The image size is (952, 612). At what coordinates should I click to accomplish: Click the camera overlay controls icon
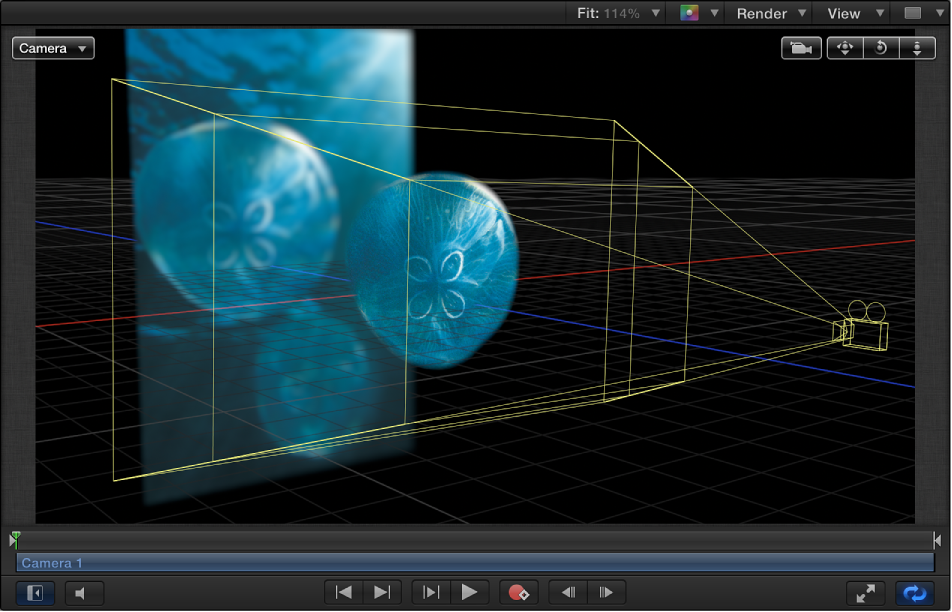tap(800, 47)
